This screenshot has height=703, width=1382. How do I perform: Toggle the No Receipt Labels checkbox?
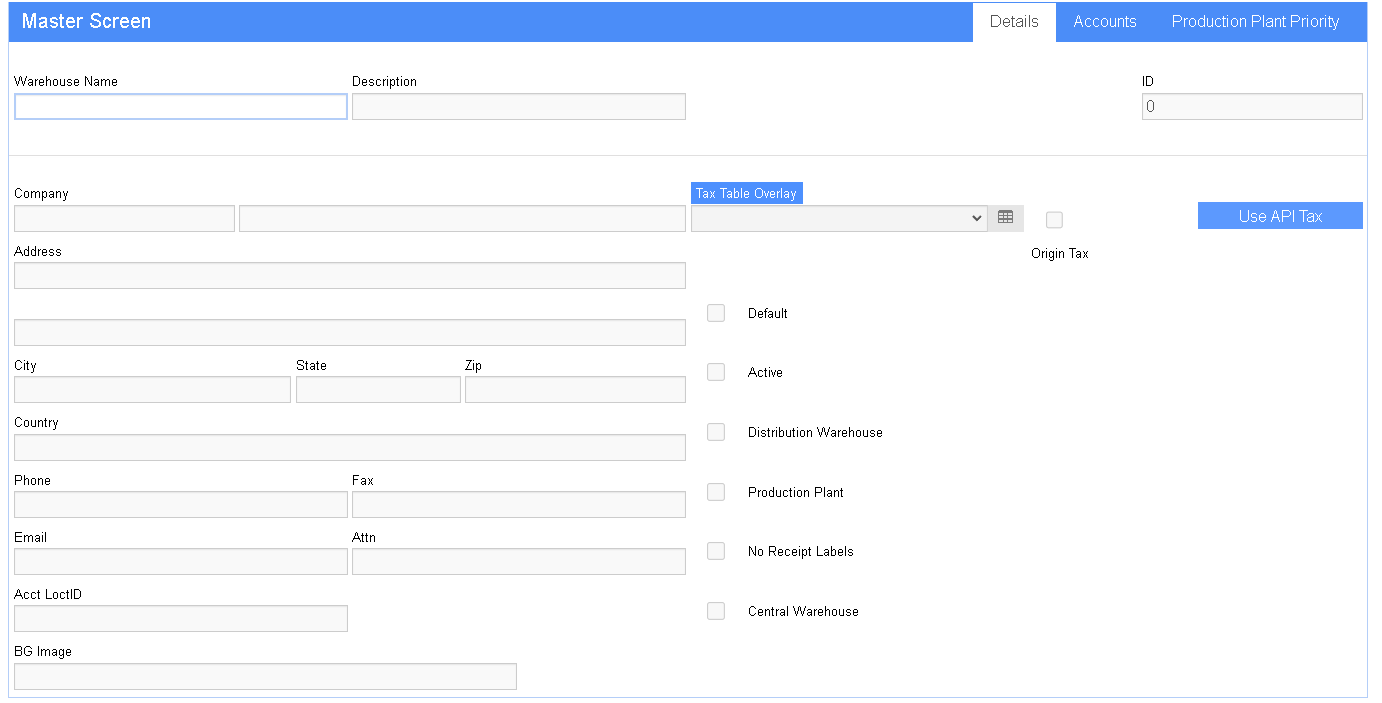[x=716, y=551]
